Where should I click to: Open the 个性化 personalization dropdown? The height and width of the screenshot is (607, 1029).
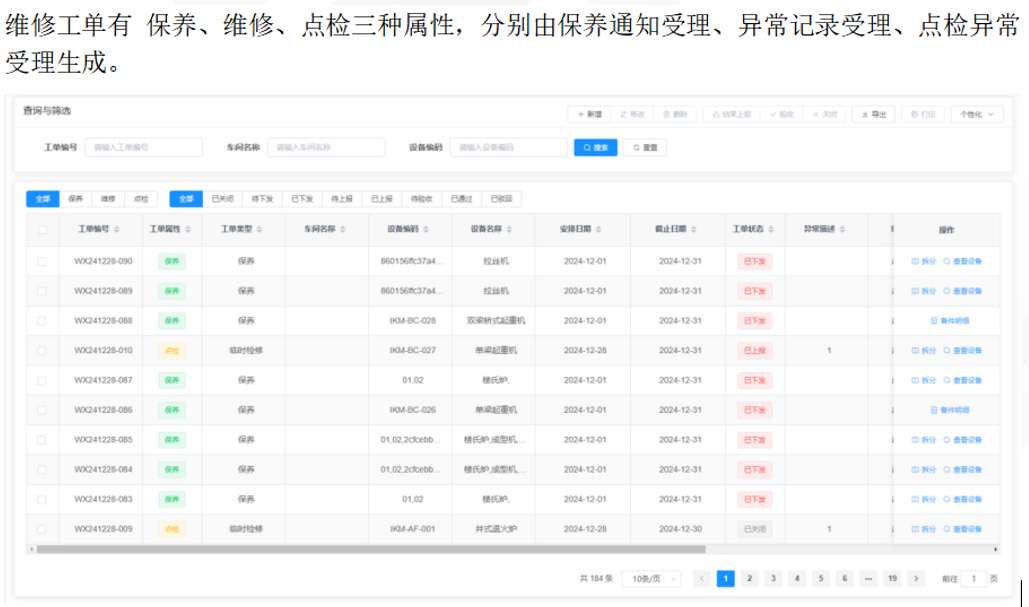[x=978, y=113]
